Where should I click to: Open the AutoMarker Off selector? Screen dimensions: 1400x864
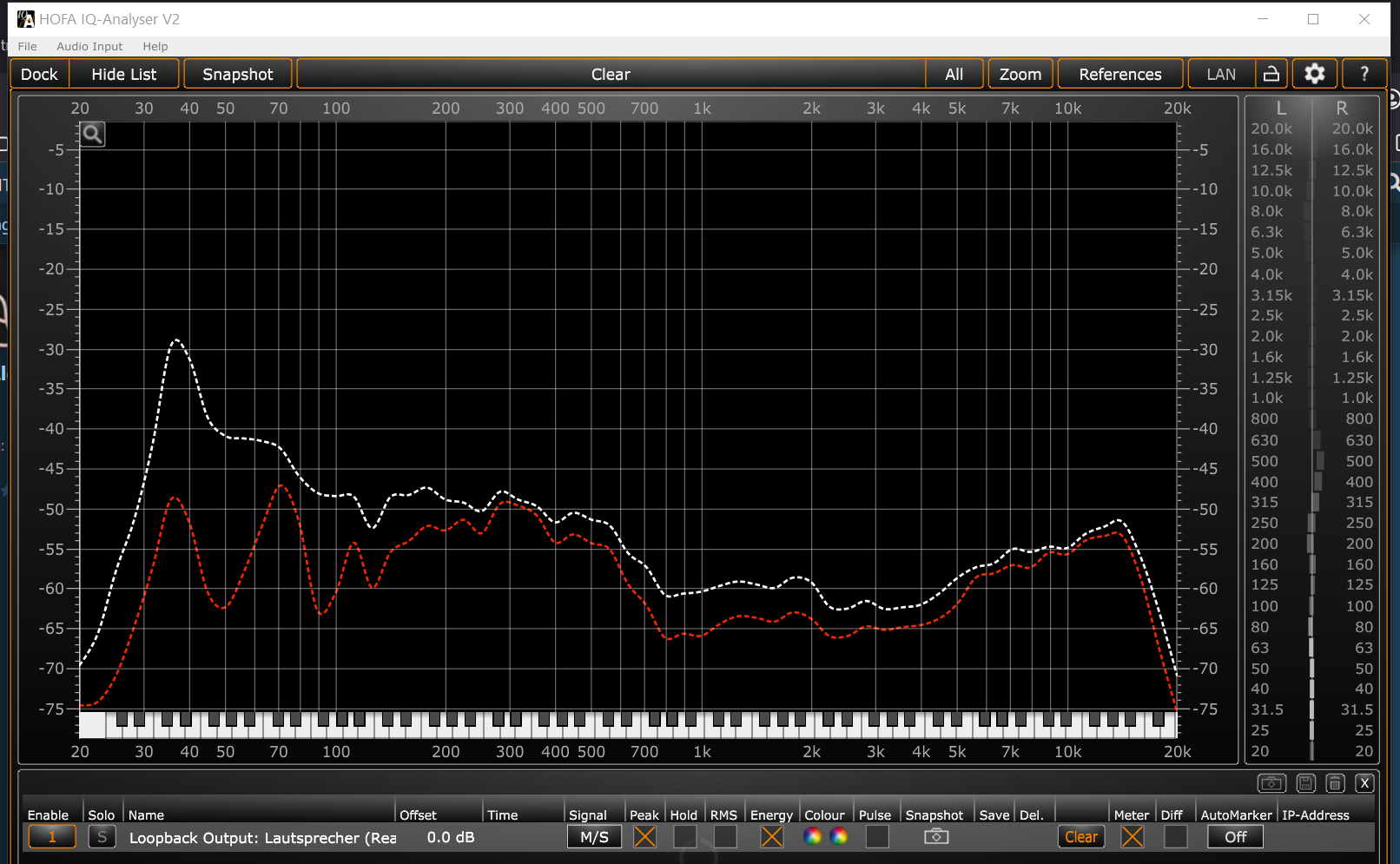coord(1235,837)
